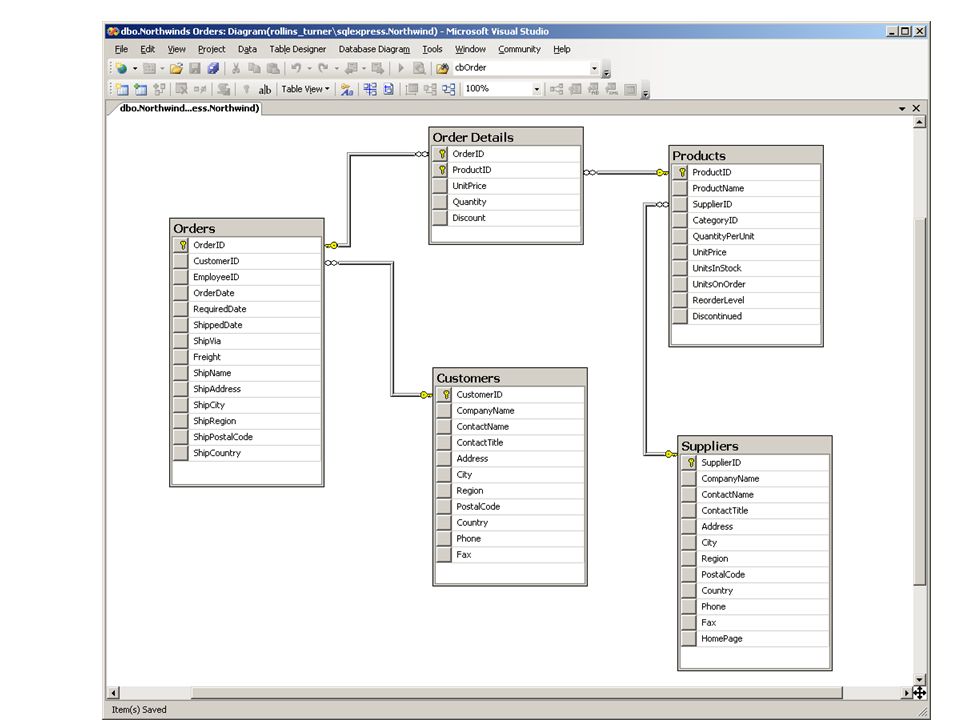Click the diagram overview pan icon
Image resolution: width=960 pixels, height=720 pixels.
[x=919, y=692]
